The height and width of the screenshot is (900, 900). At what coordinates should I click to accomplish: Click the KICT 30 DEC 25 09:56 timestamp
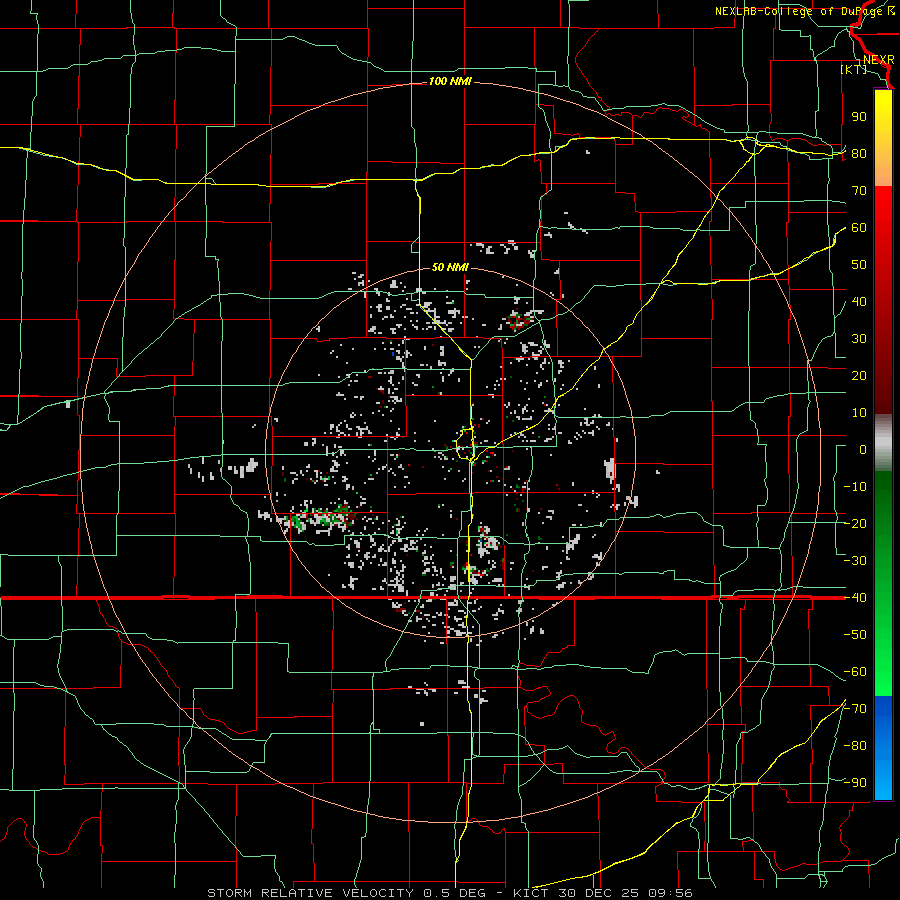603,893
